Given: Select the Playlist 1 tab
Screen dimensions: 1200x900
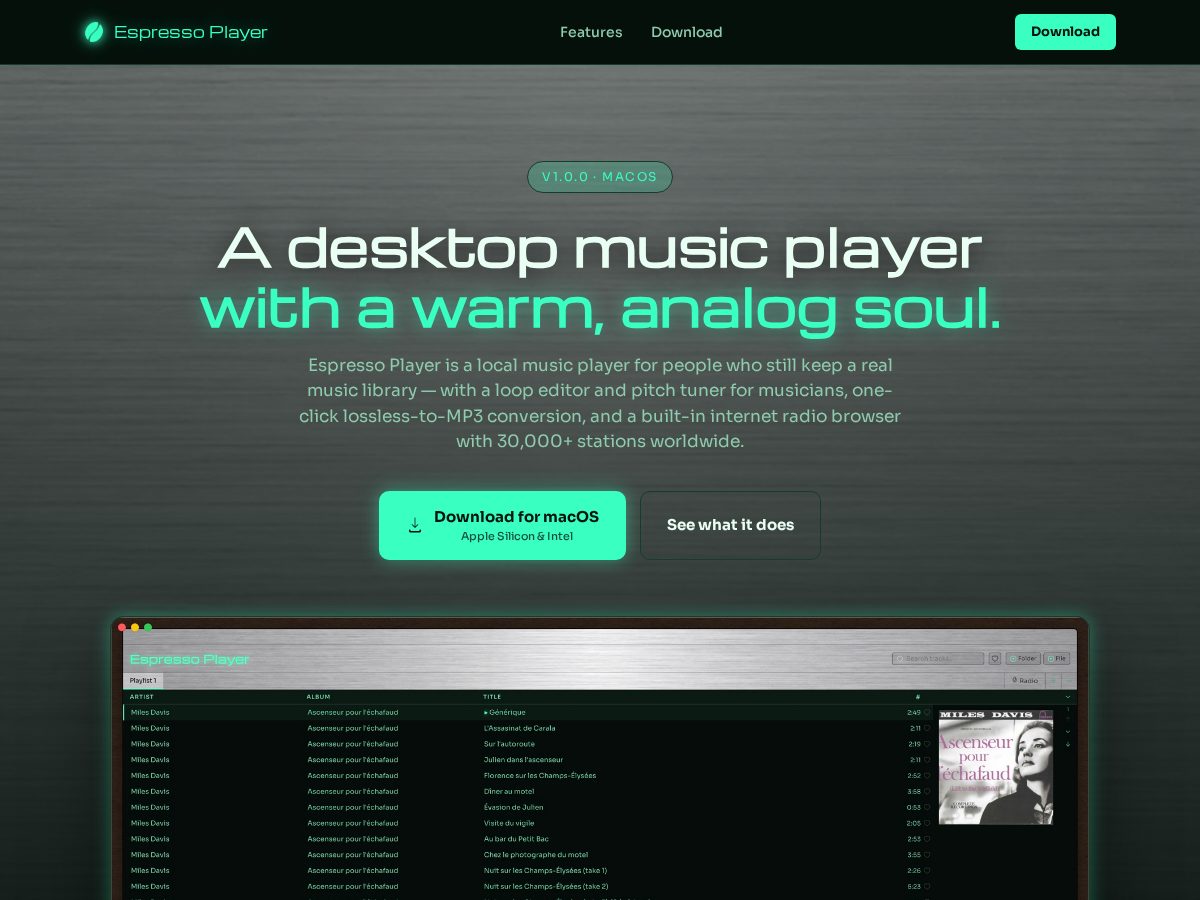Looking at the screenshot, I should coord(143,680).
